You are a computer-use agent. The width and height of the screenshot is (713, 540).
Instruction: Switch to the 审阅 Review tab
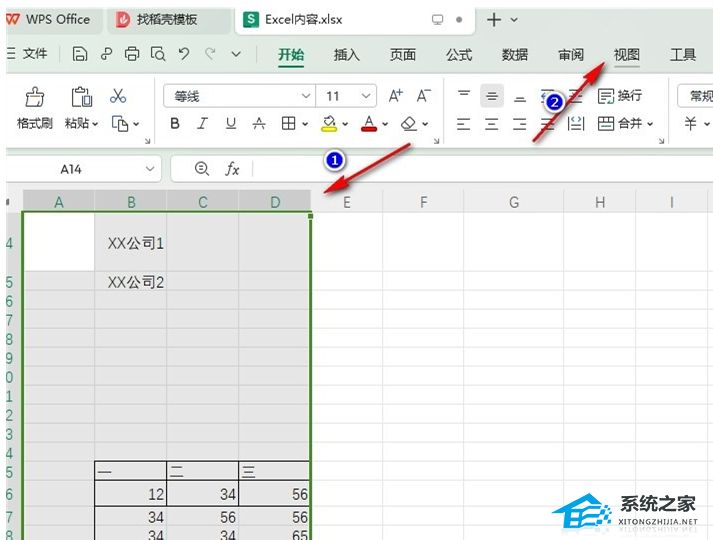571,55
